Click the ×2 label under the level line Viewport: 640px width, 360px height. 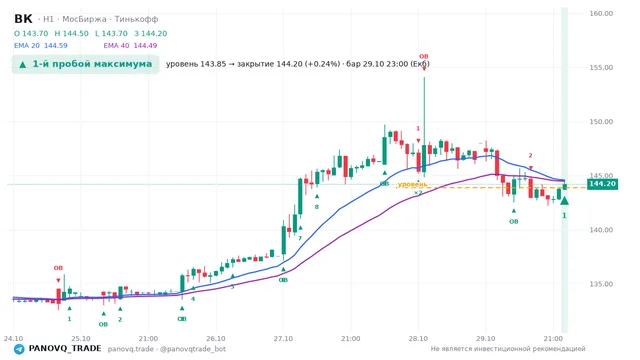point(418,193)
